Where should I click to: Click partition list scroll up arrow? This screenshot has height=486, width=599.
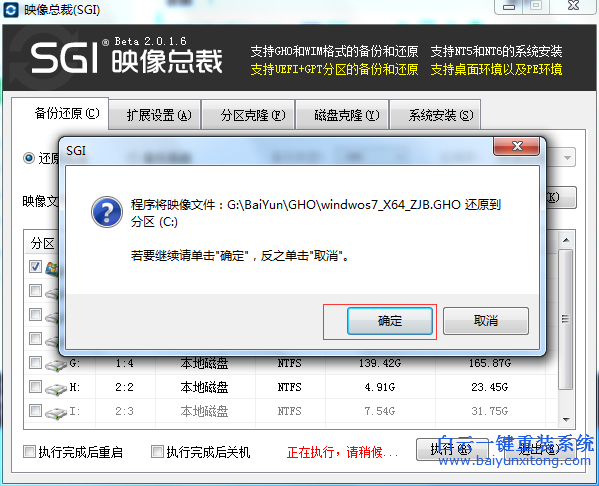pyautogui.click(x=566, y=240)
